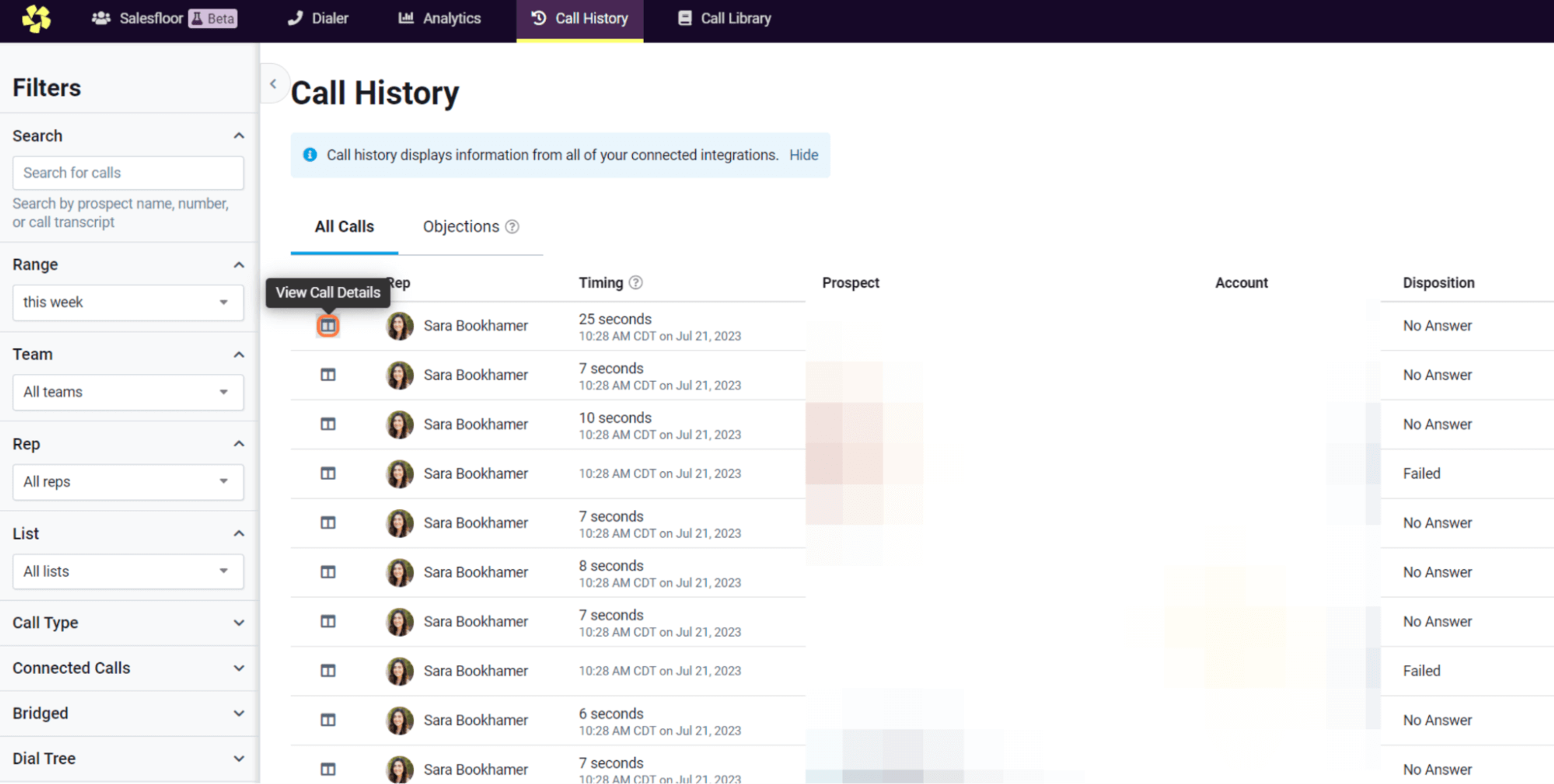Click the highlighted View Call Details icon
The height and width of the screenshot is (784, 1554).
coord(327,326)
